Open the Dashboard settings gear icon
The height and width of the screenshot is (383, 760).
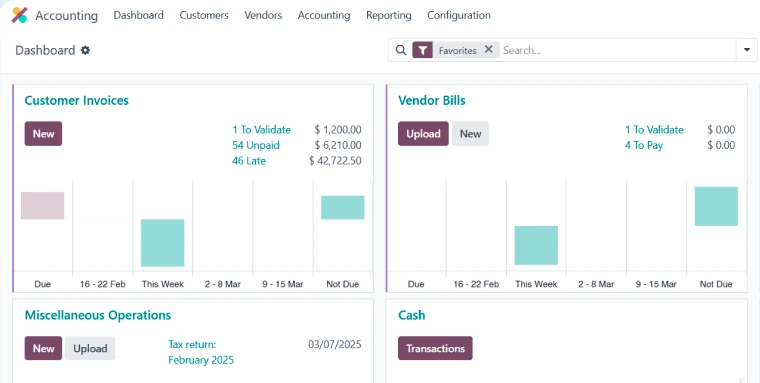click(85, 50)
